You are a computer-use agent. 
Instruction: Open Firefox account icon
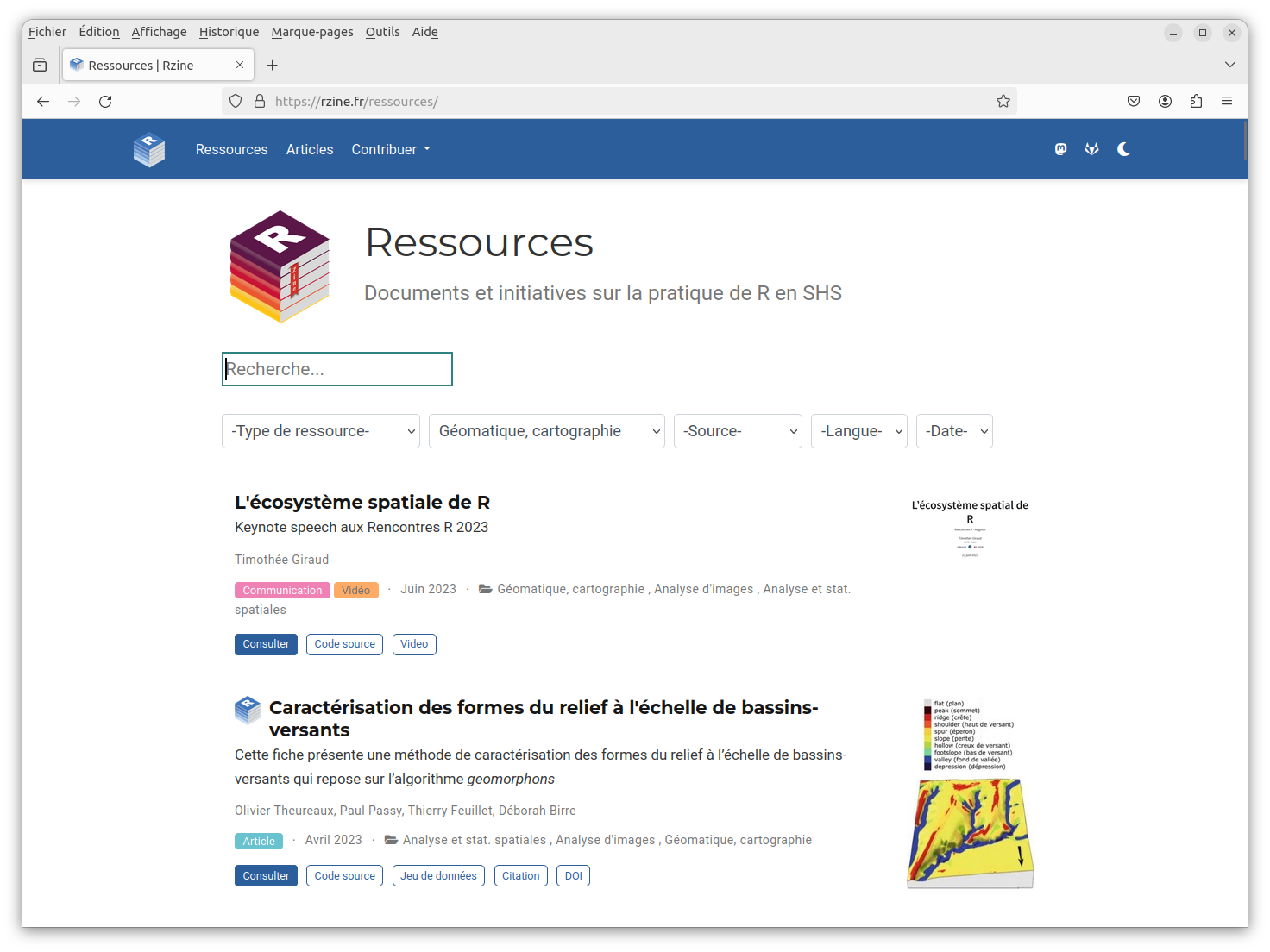point(1165,102)
